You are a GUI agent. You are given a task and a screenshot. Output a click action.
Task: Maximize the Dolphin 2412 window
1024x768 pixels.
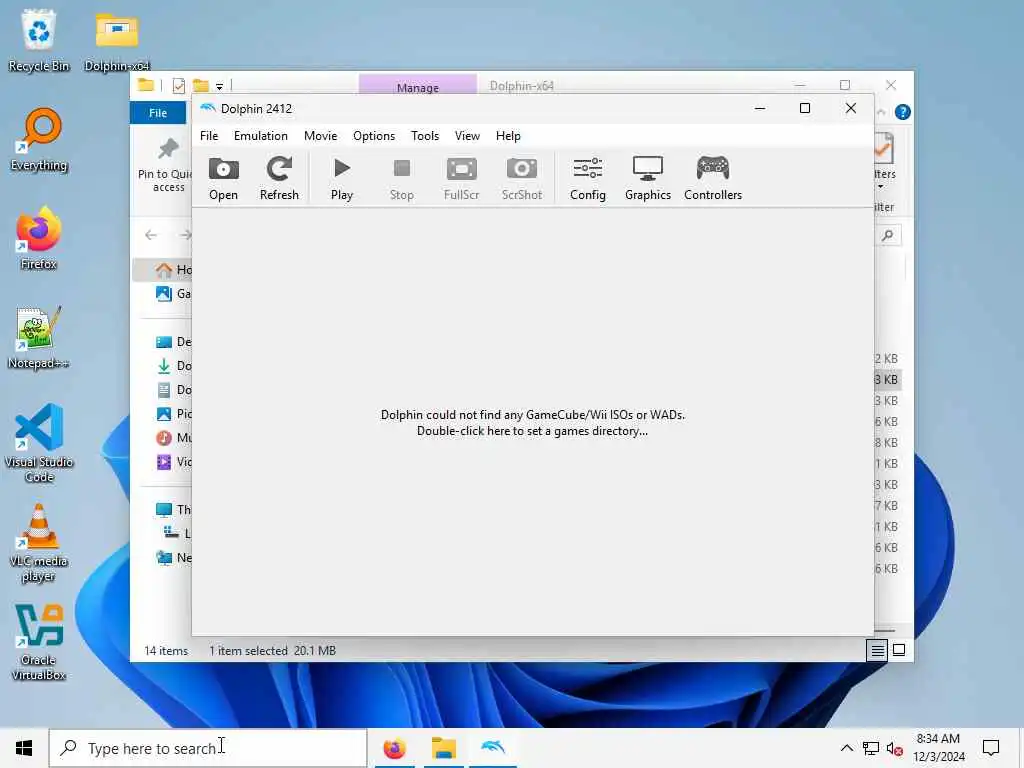[805, 108]
